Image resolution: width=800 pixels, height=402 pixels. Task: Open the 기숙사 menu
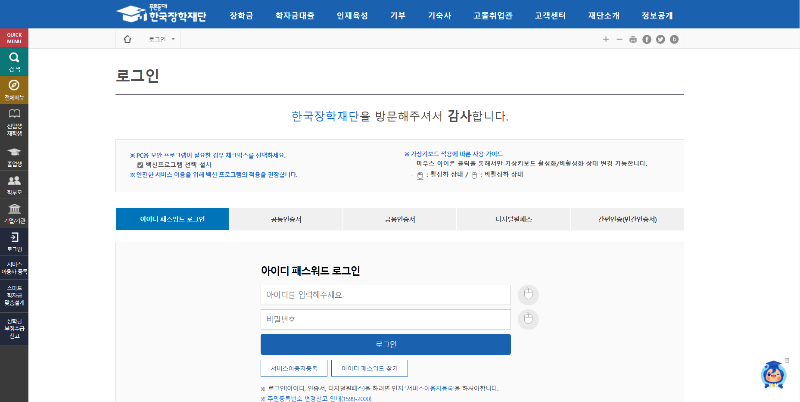point(439,15)
